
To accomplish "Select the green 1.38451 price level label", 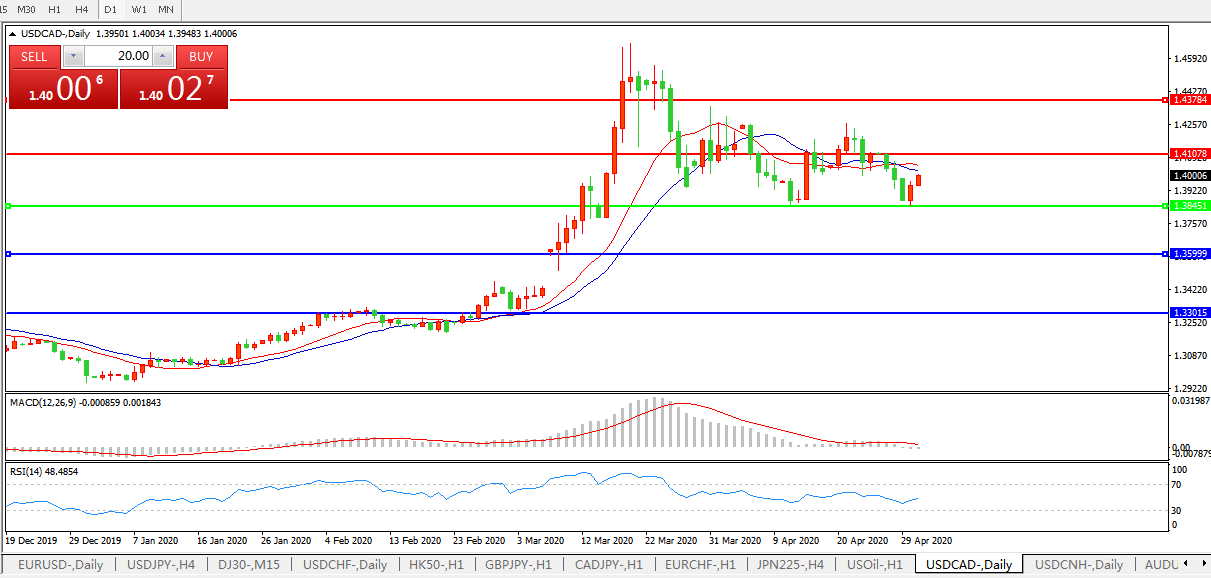I will coord(1190,206).
